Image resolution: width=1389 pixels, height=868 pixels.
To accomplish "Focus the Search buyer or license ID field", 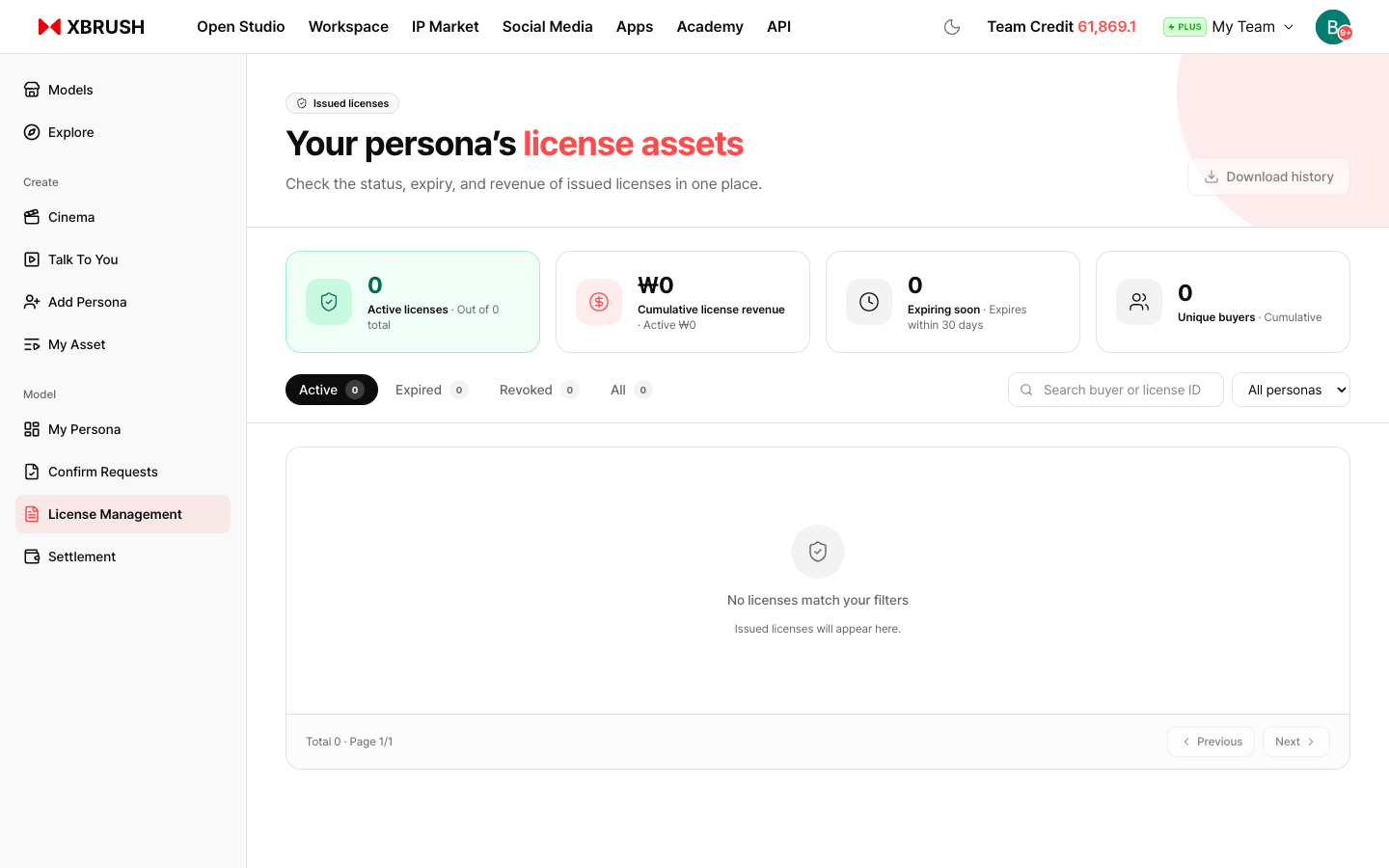I will click(1116, 390).
